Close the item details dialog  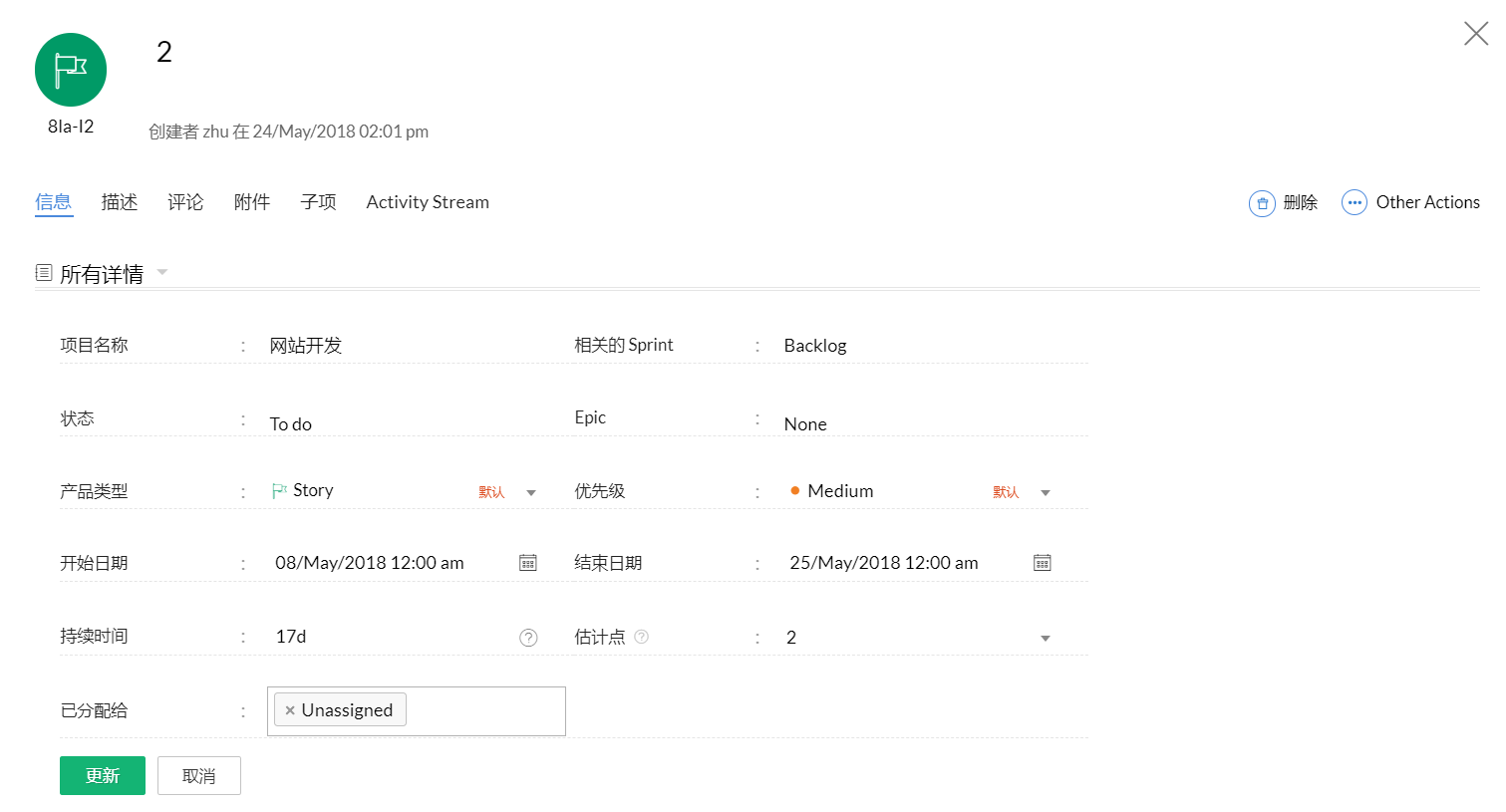[1475, 34]
